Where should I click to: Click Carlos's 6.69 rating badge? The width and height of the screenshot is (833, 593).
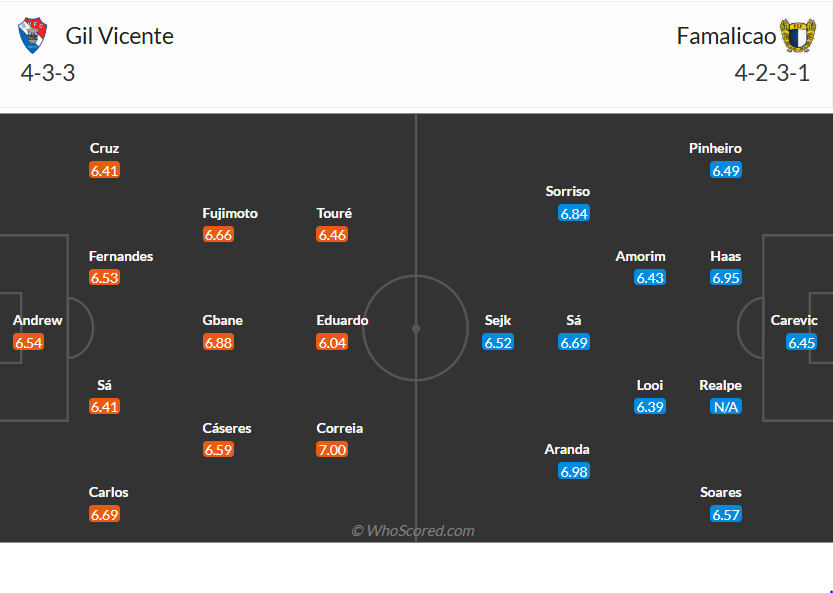click(104, 514)
